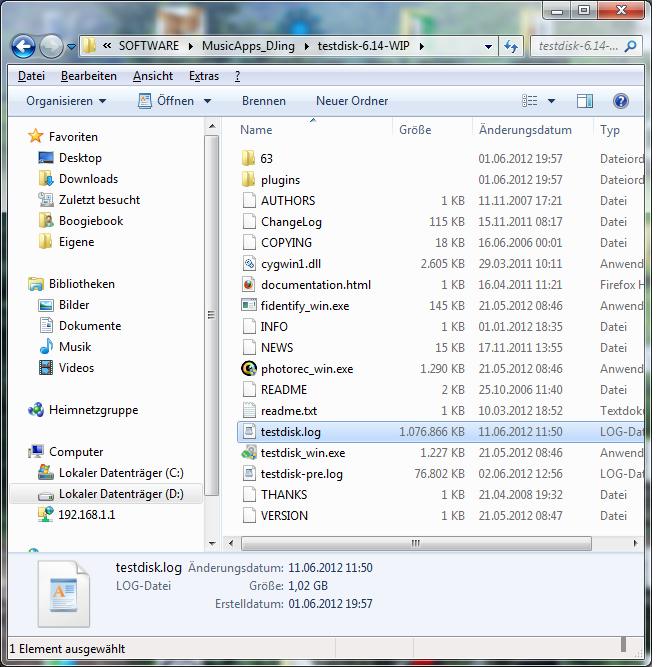Open network location 192.168.1.1
The width and height of the screenshot is (660, 667).
[x=87, y=515]
